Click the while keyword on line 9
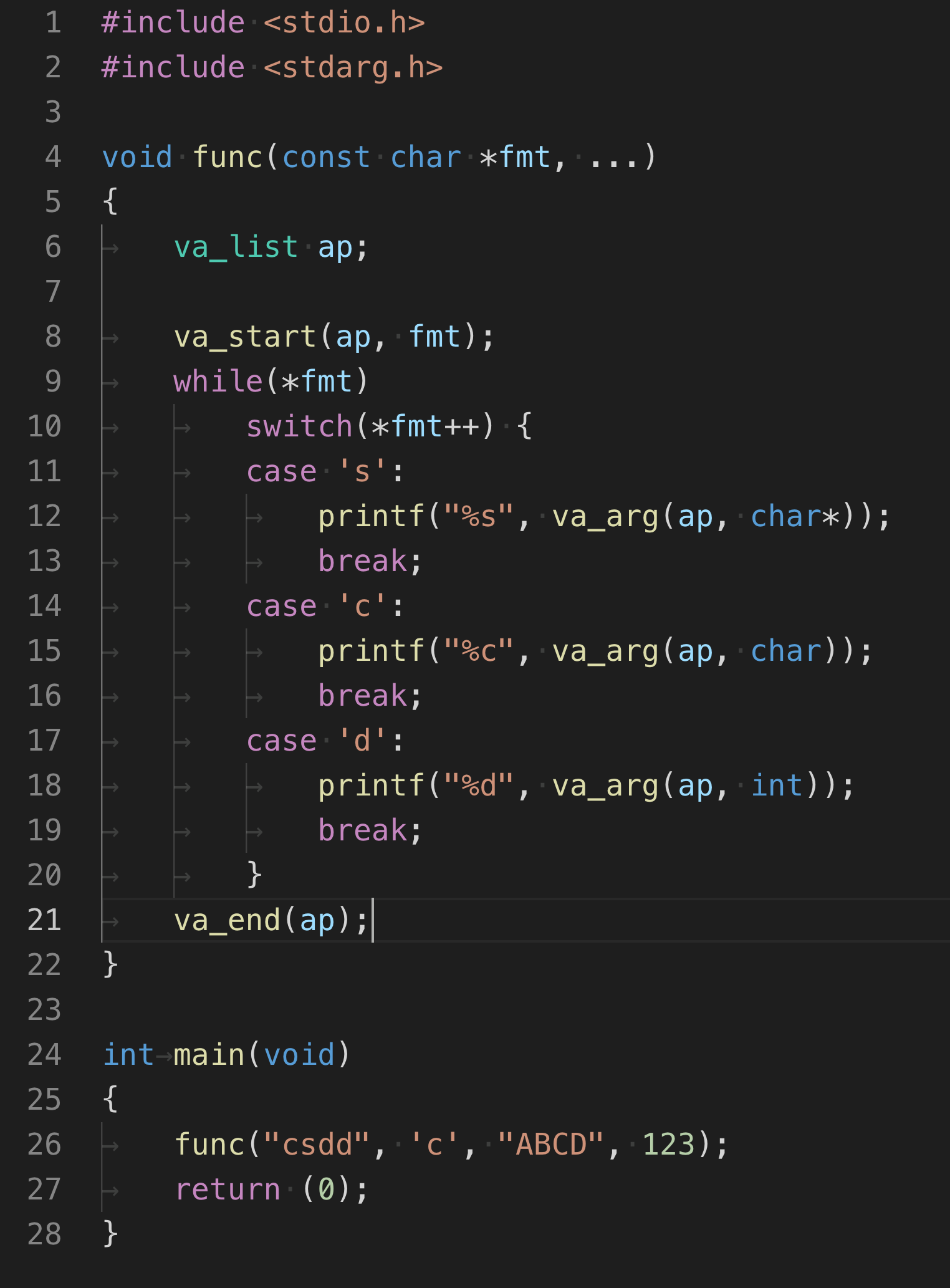This screenshot has height=1288, width=950. [x=218, y=382]
